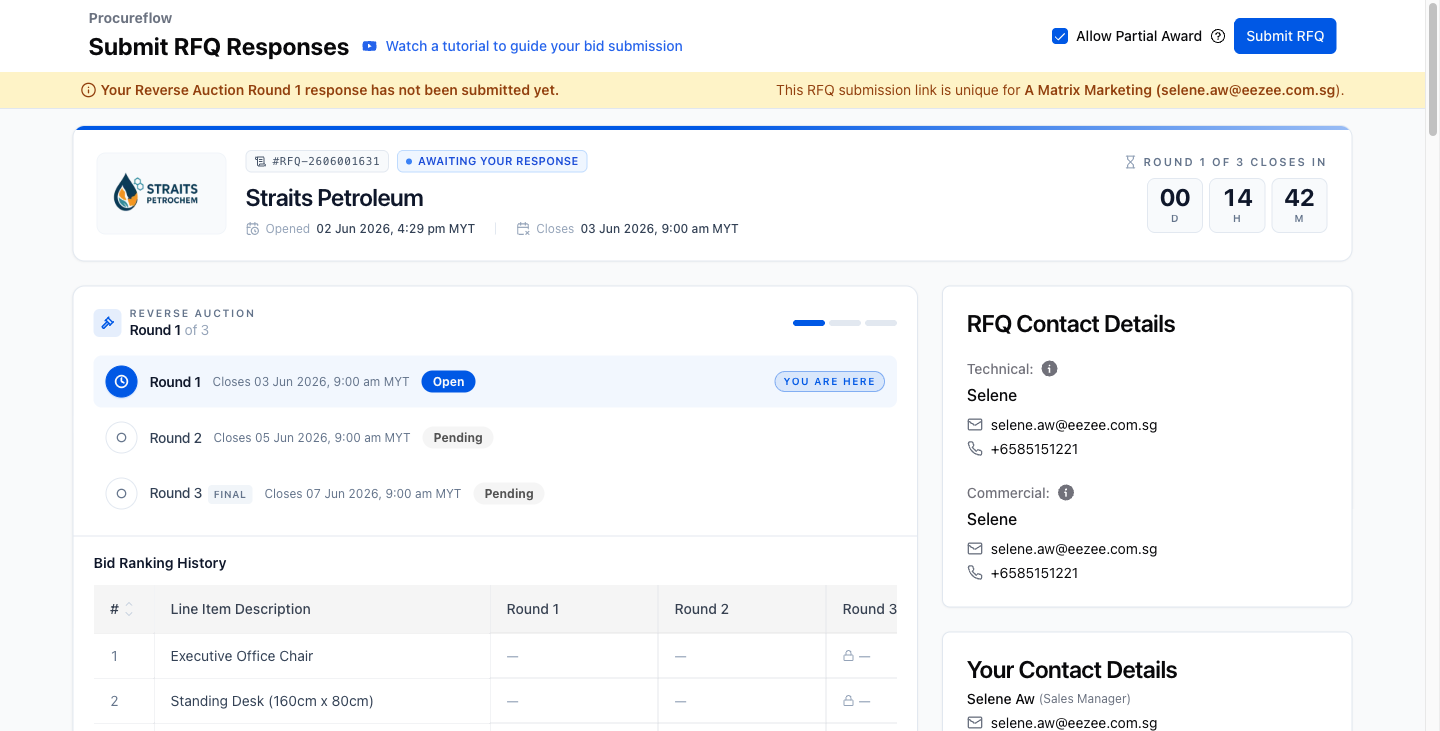Click the video tutorial play icon
The width and height of the screenshot is (1440, 731).
click(x=370, y=46)
